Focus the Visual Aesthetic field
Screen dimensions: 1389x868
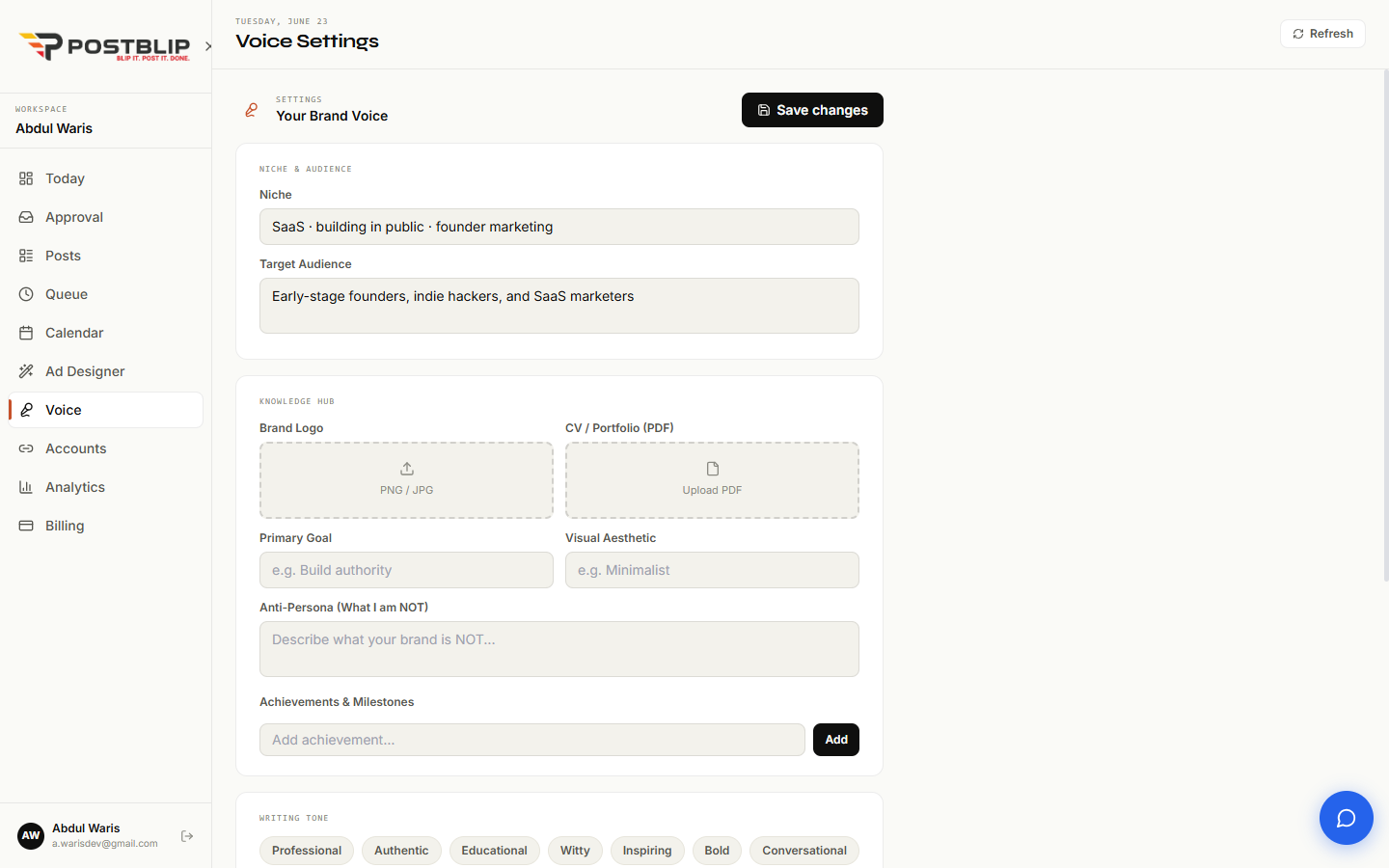(712, 570)
